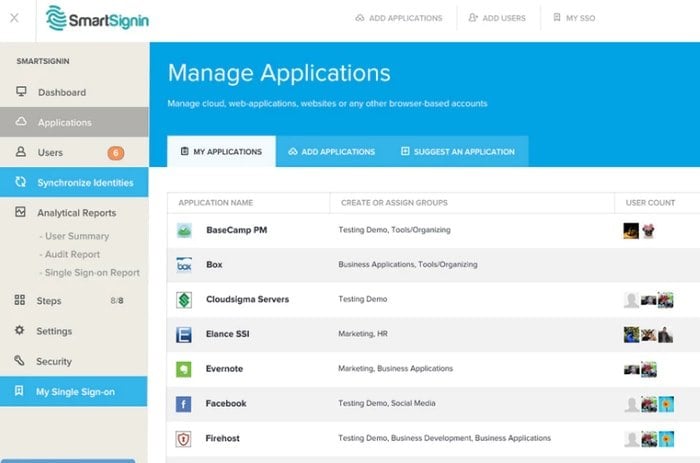Click Evernote groups 'Marketing, Business Applications'

[x=396, y=368]
